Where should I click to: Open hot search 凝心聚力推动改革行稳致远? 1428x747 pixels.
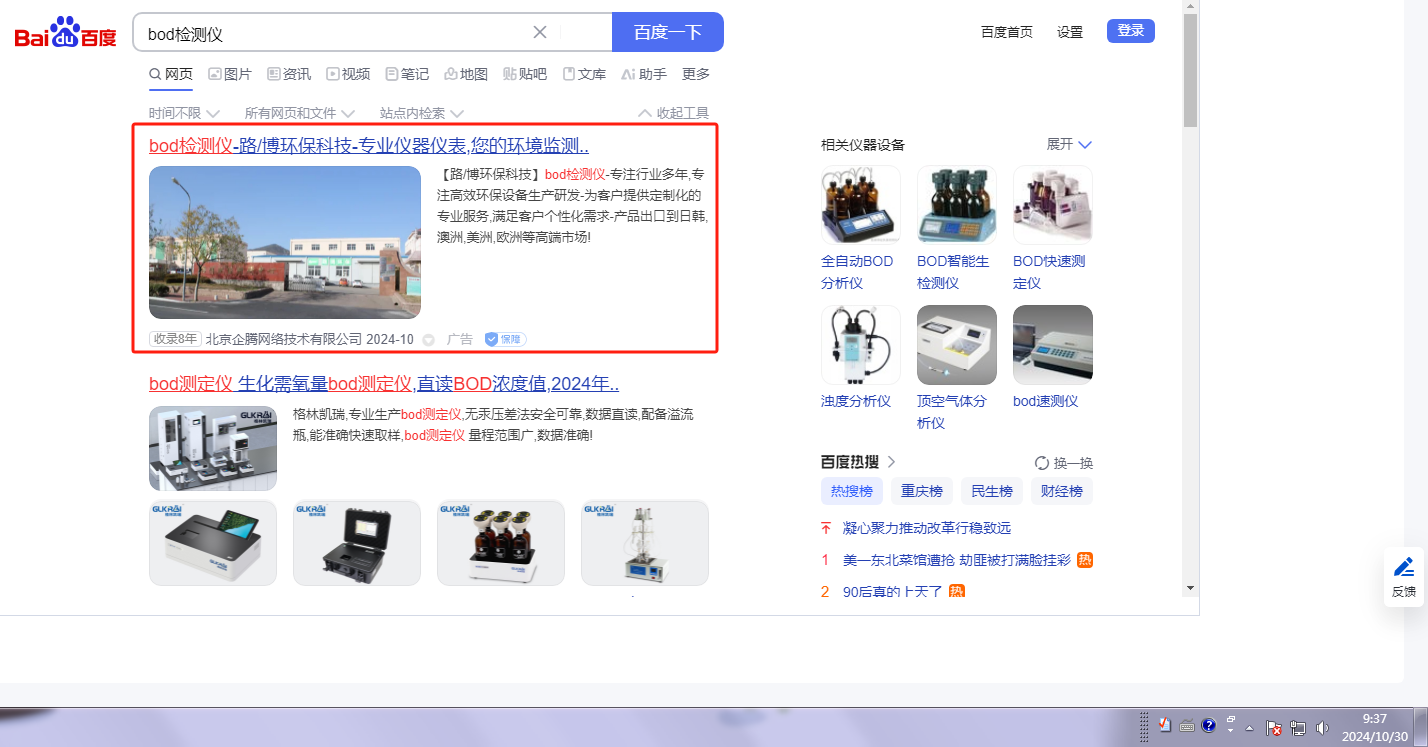coord(927,528)
